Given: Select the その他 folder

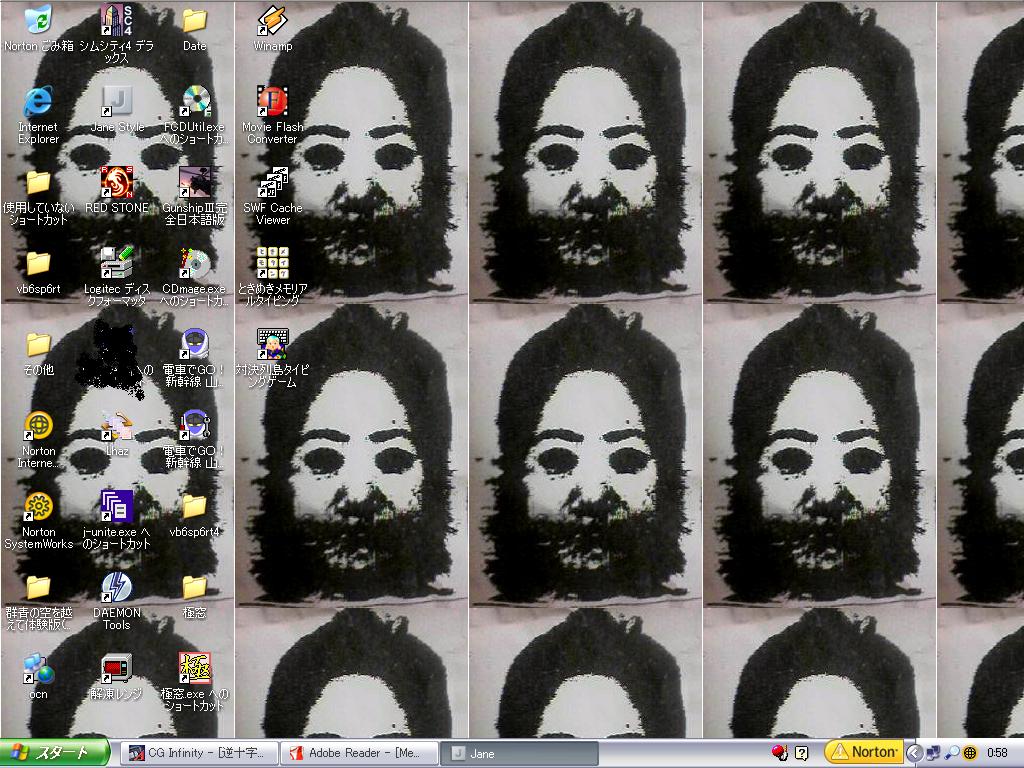Looking at the screenshot, I should pyautogui.click(x=39, y=344).
